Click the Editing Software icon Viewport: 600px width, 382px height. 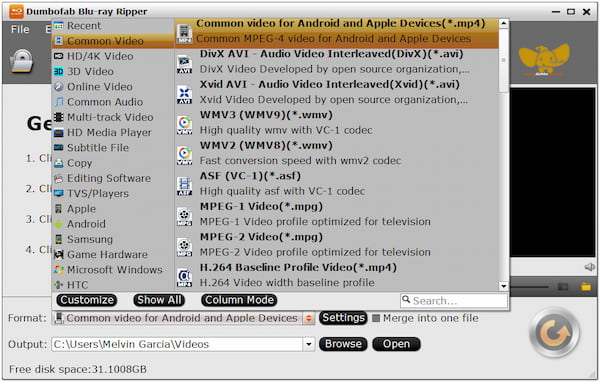pos(59,178)
